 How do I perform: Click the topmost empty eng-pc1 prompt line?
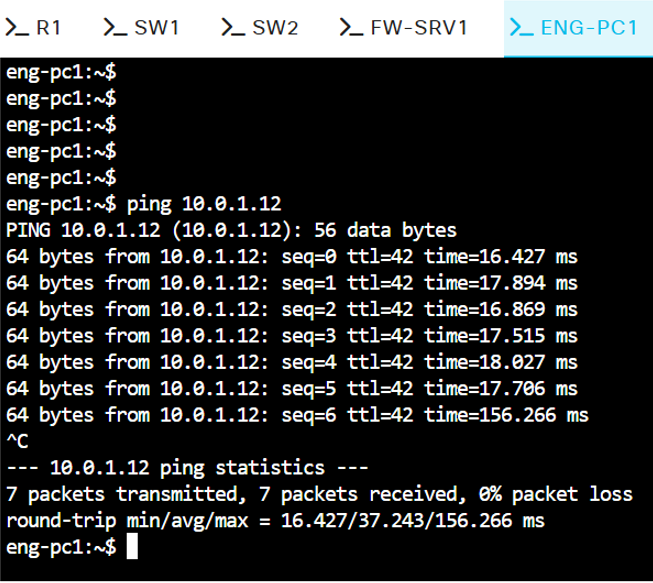coord(61,72)
